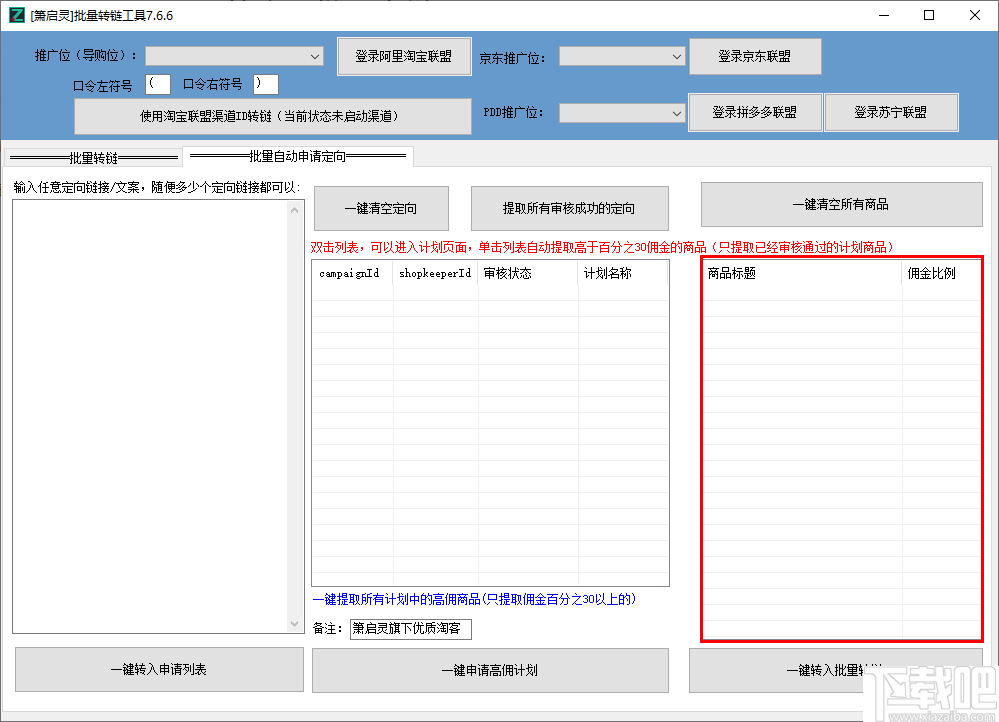Click the 口令左符号 input field
Image resolution: width=999 pixels, height=722 pixels.
(x=157, y=84)
